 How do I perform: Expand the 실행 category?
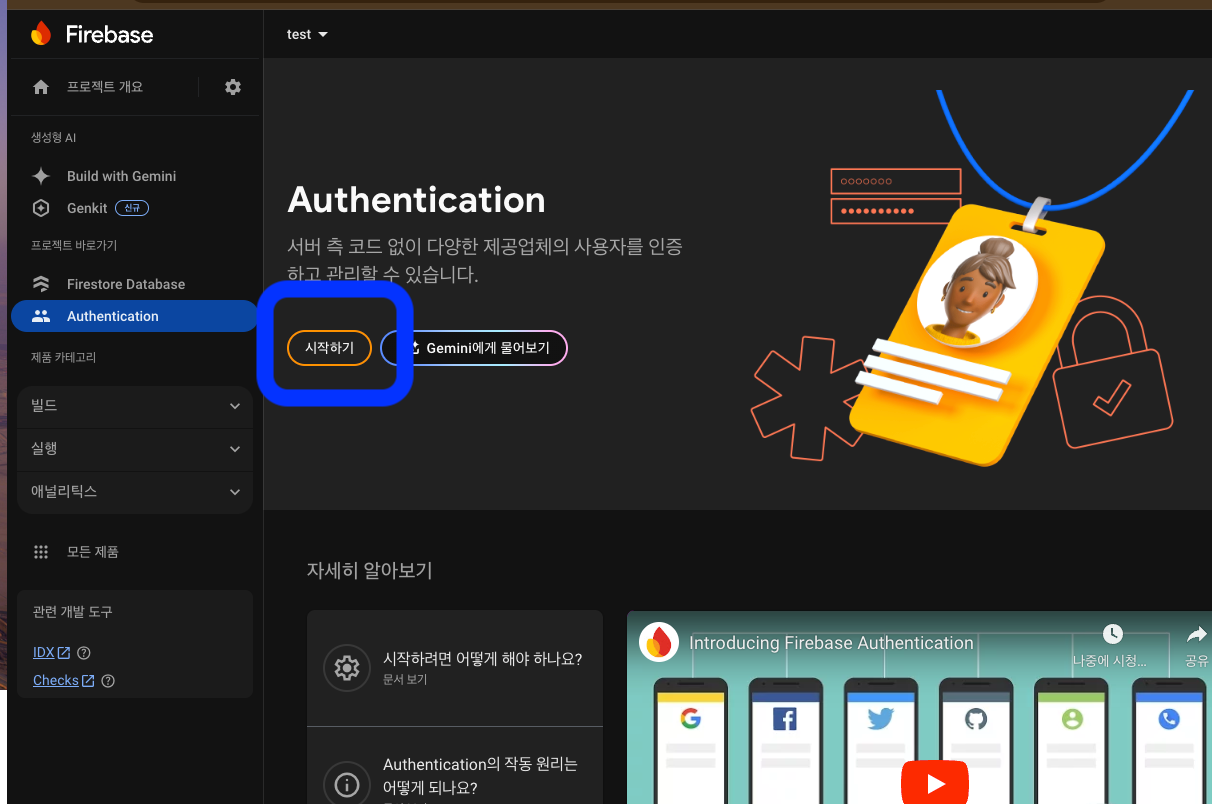tap(135, 449)
